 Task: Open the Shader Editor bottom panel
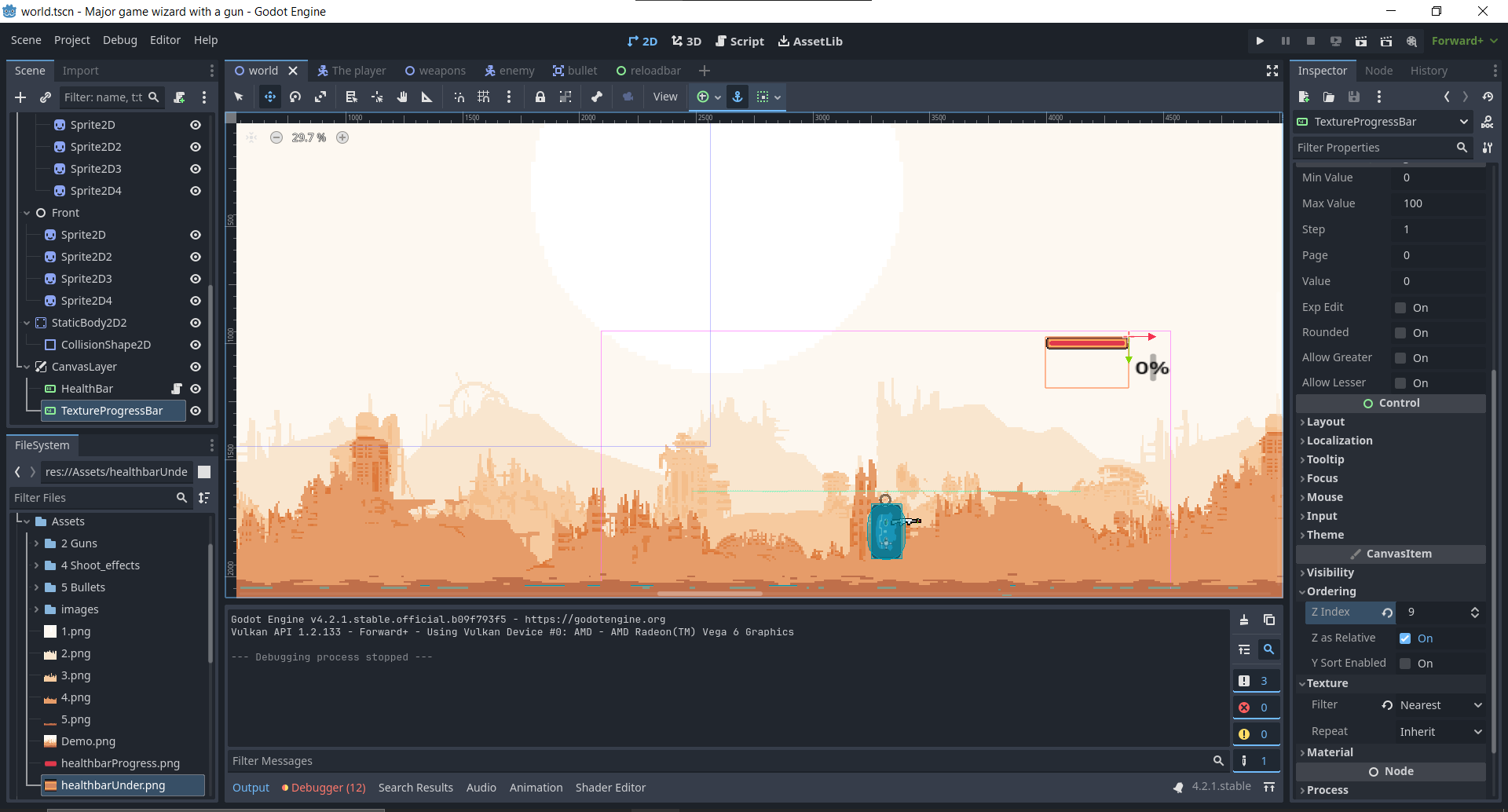pyautogui.click(x=610, y=788)
